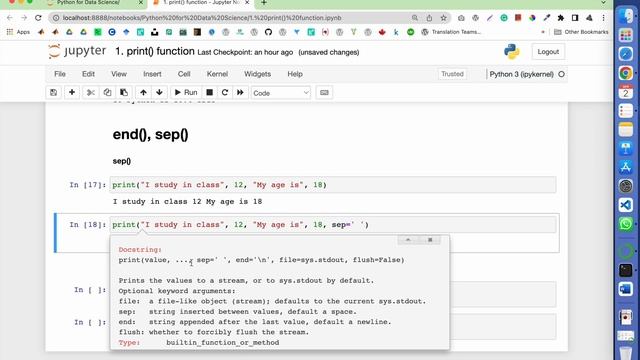Restart the kernel icon
Viewport: 640px width, 360px height.
click(x=225, y=93)
